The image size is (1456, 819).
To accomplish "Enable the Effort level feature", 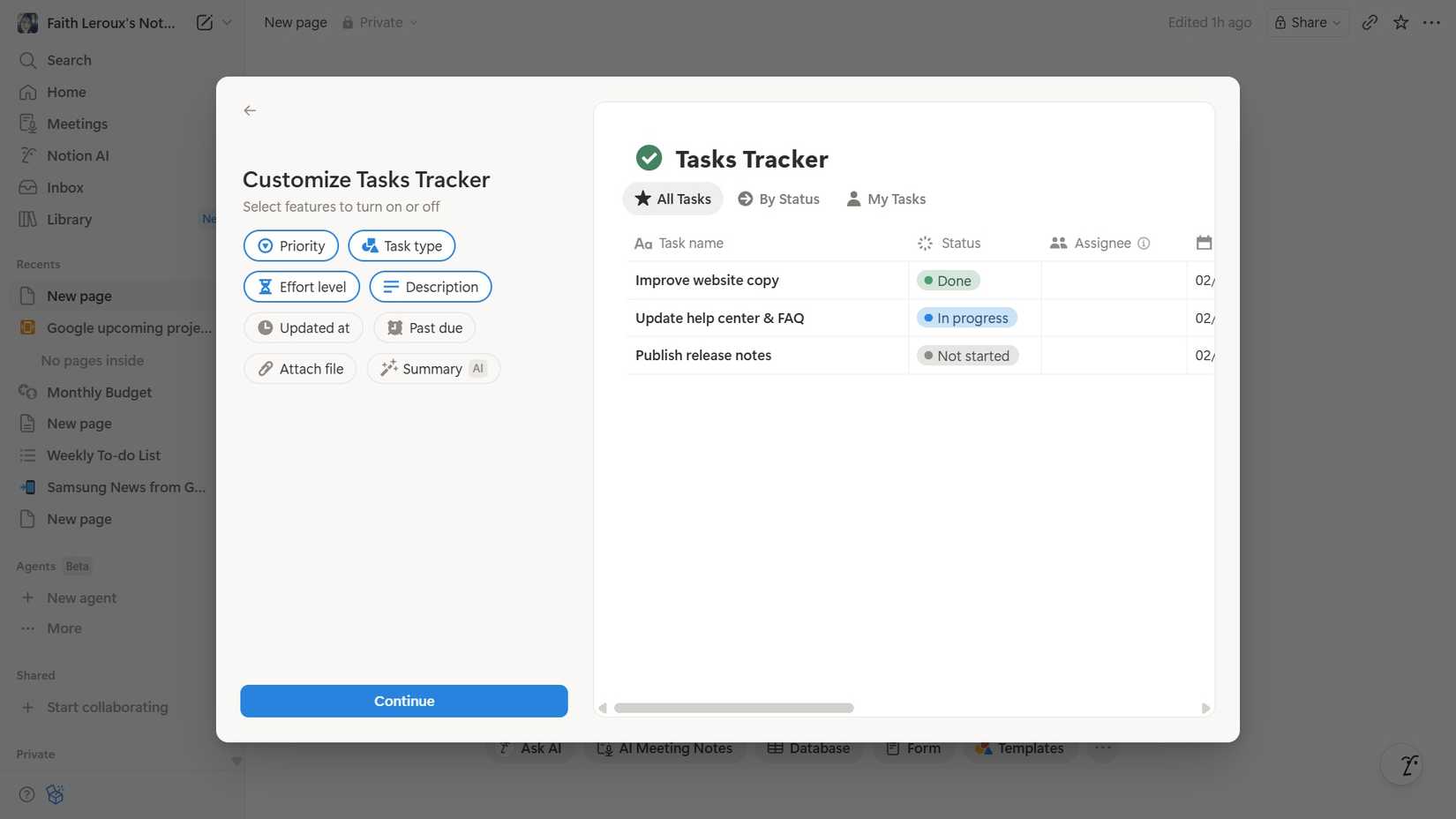I will pos(301,287).
